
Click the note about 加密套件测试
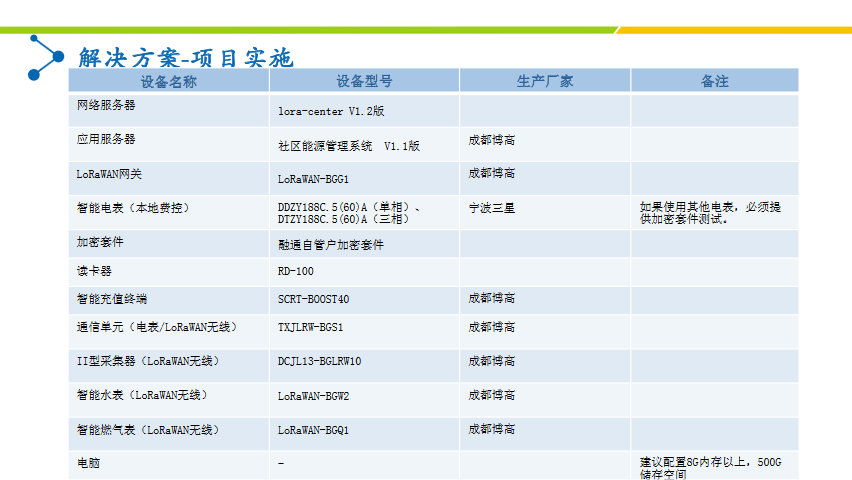point(710,213)
